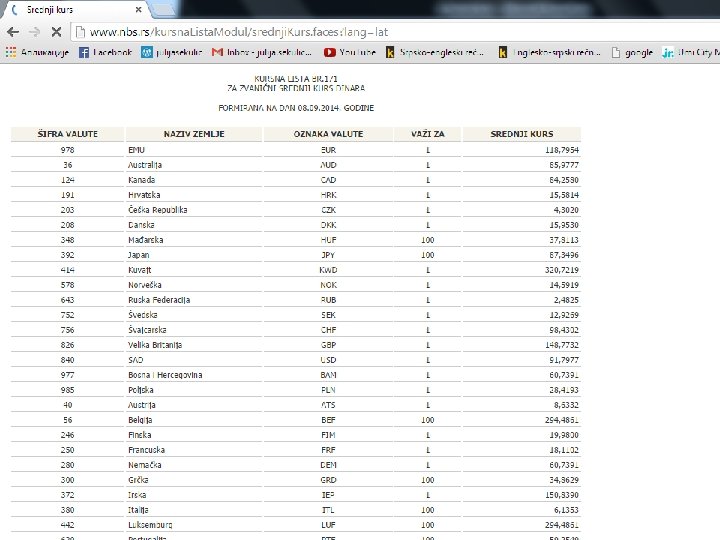Click the VAŽI ZA column header
720x540 pixels.
coord(428,134)
